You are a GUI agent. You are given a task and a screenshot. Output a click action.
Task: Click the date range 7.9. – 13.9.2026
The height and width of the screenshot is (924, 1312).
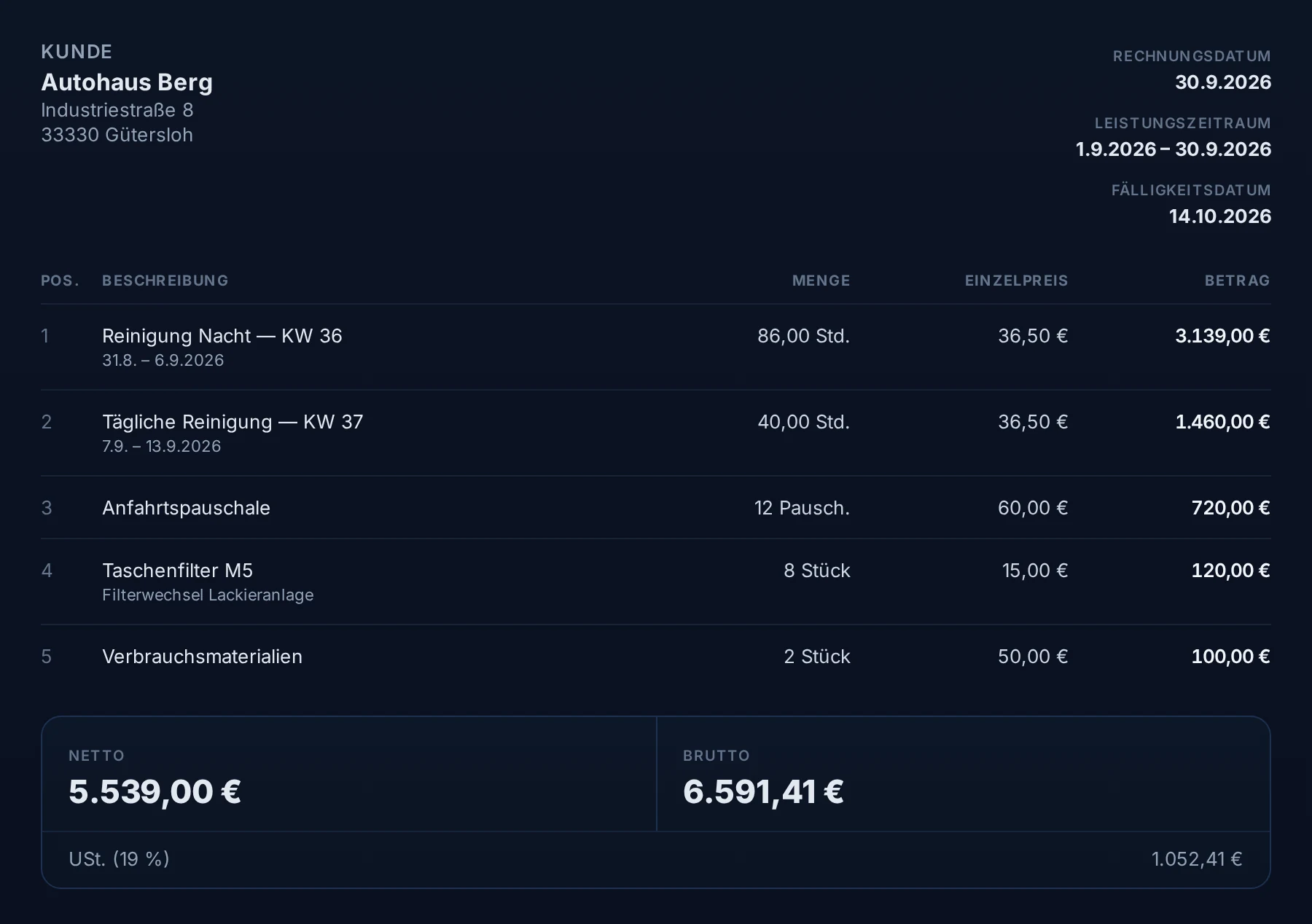coord(162,447)
